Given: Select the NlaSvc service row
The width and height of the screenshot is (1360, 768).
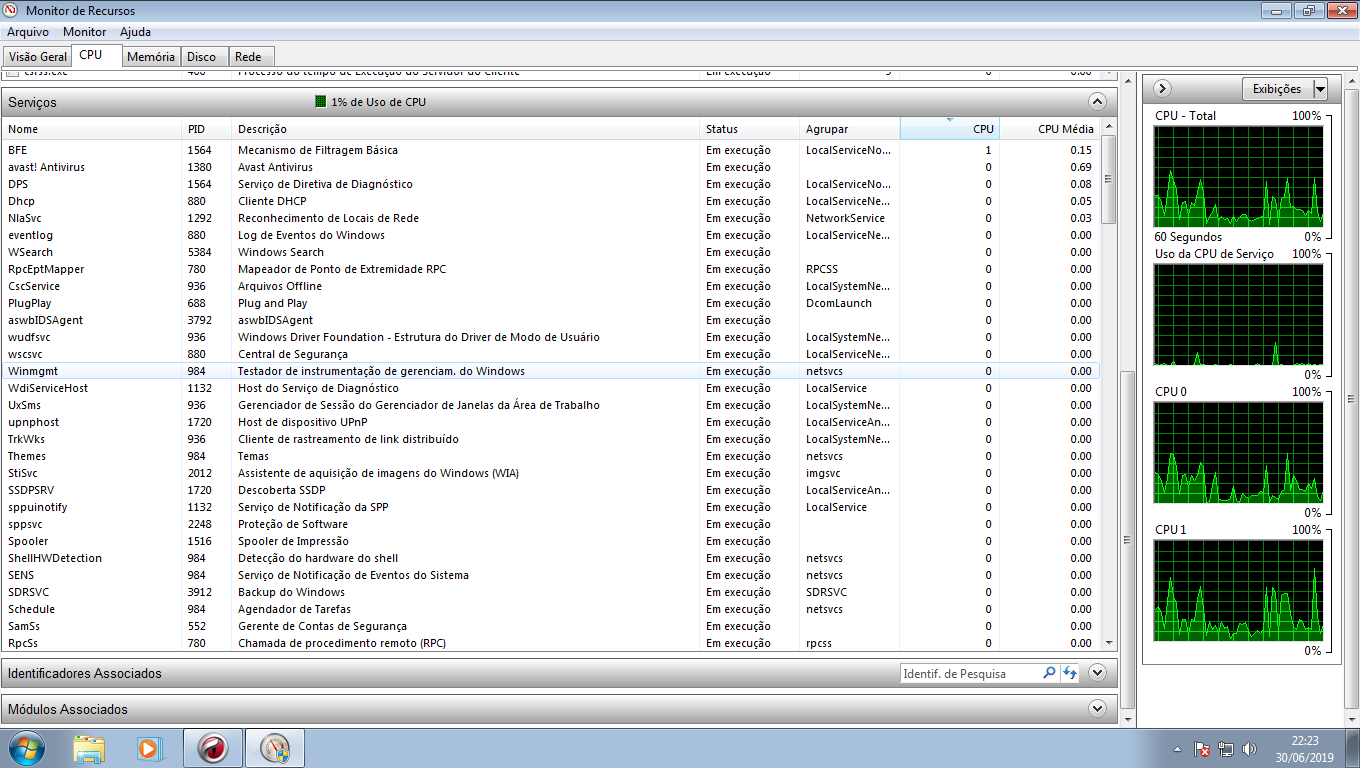Looking at the screenshot, I should pos(550,218).
